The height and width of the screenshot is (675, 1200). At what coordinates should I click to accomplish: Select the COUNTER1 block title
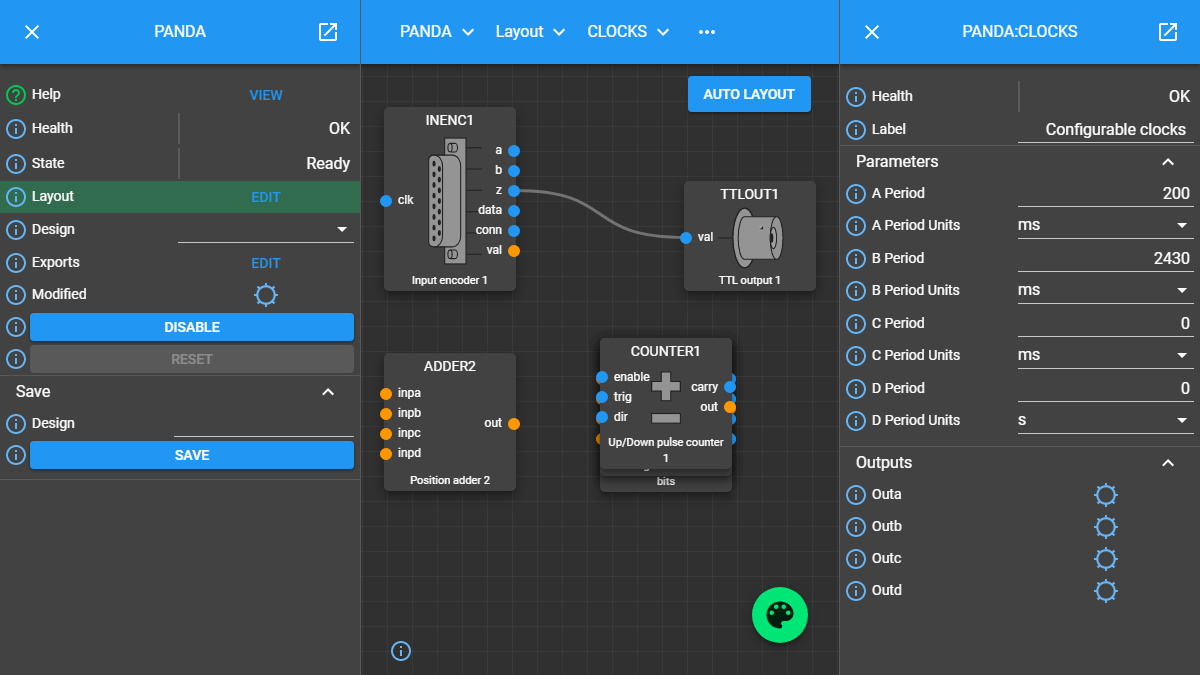point(666,352)
